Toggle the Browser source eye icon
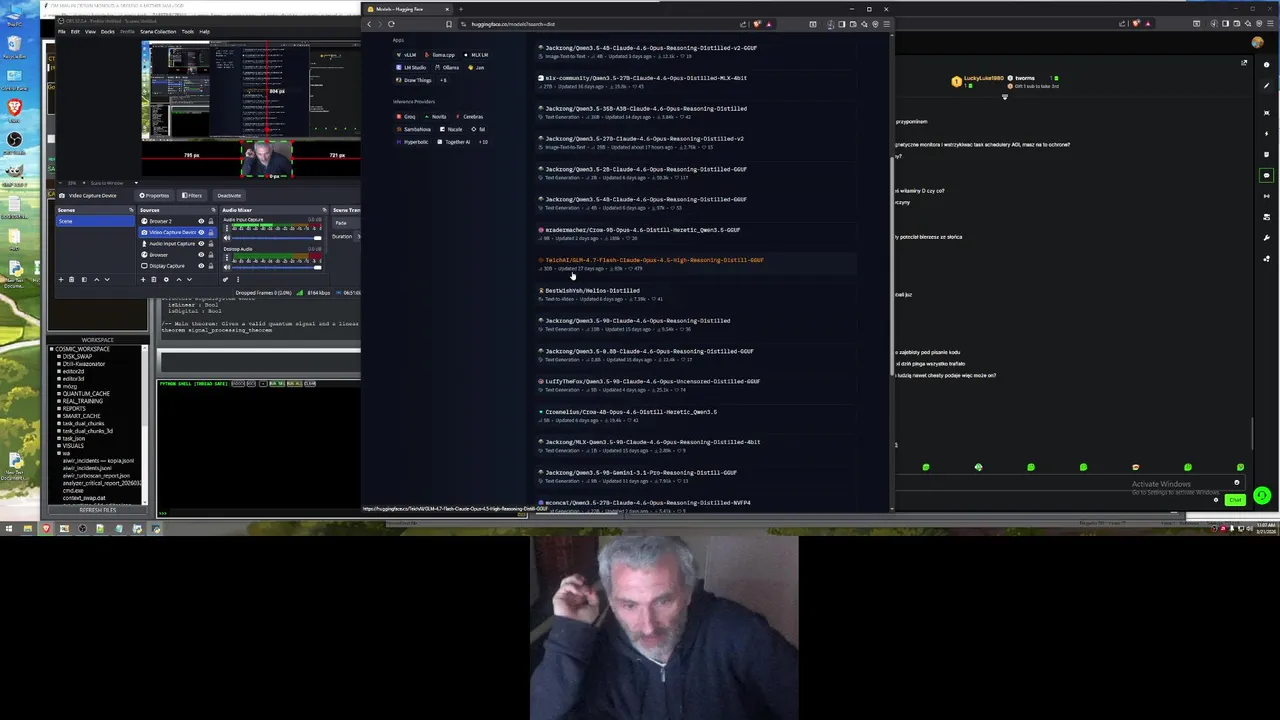This screenshot has width=1280, height=720. coord(201,255)
